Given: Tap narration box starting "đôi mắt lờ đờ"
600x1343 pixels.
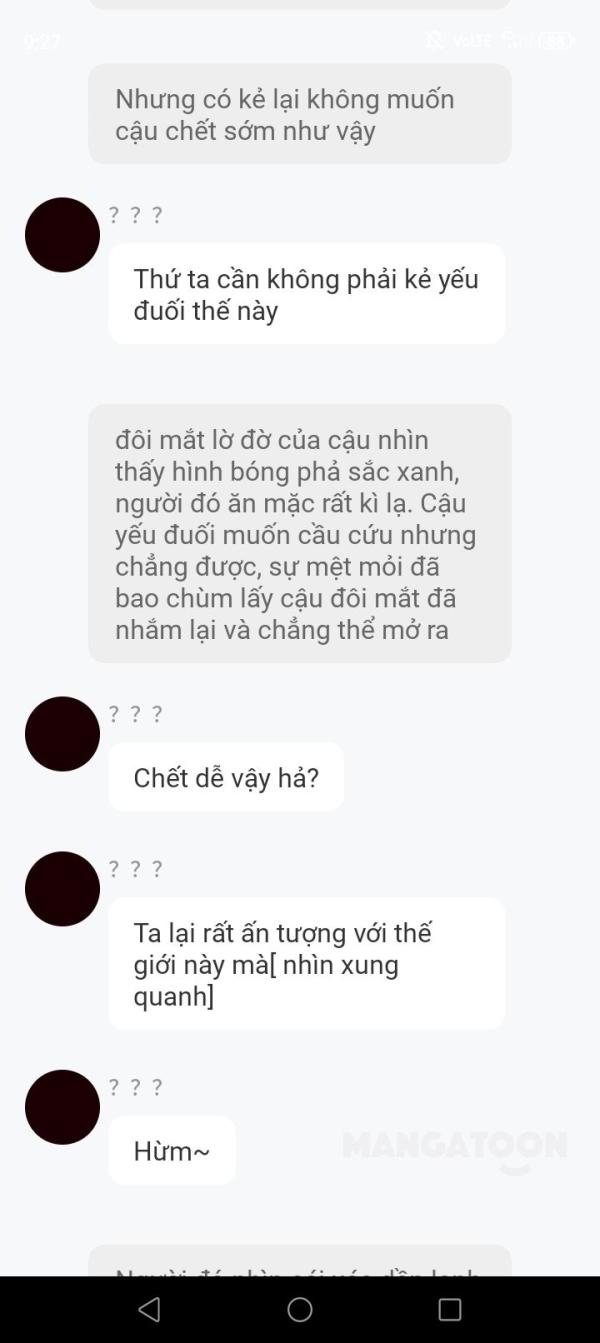Looking at the screenshot, I should [x=300, y=534].
